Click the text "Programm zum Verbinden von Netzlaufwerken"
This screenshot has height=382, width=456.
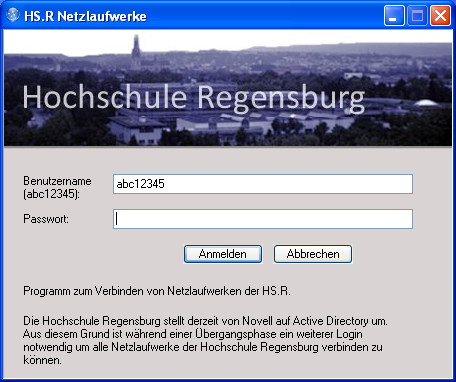[x=133, y=291]
